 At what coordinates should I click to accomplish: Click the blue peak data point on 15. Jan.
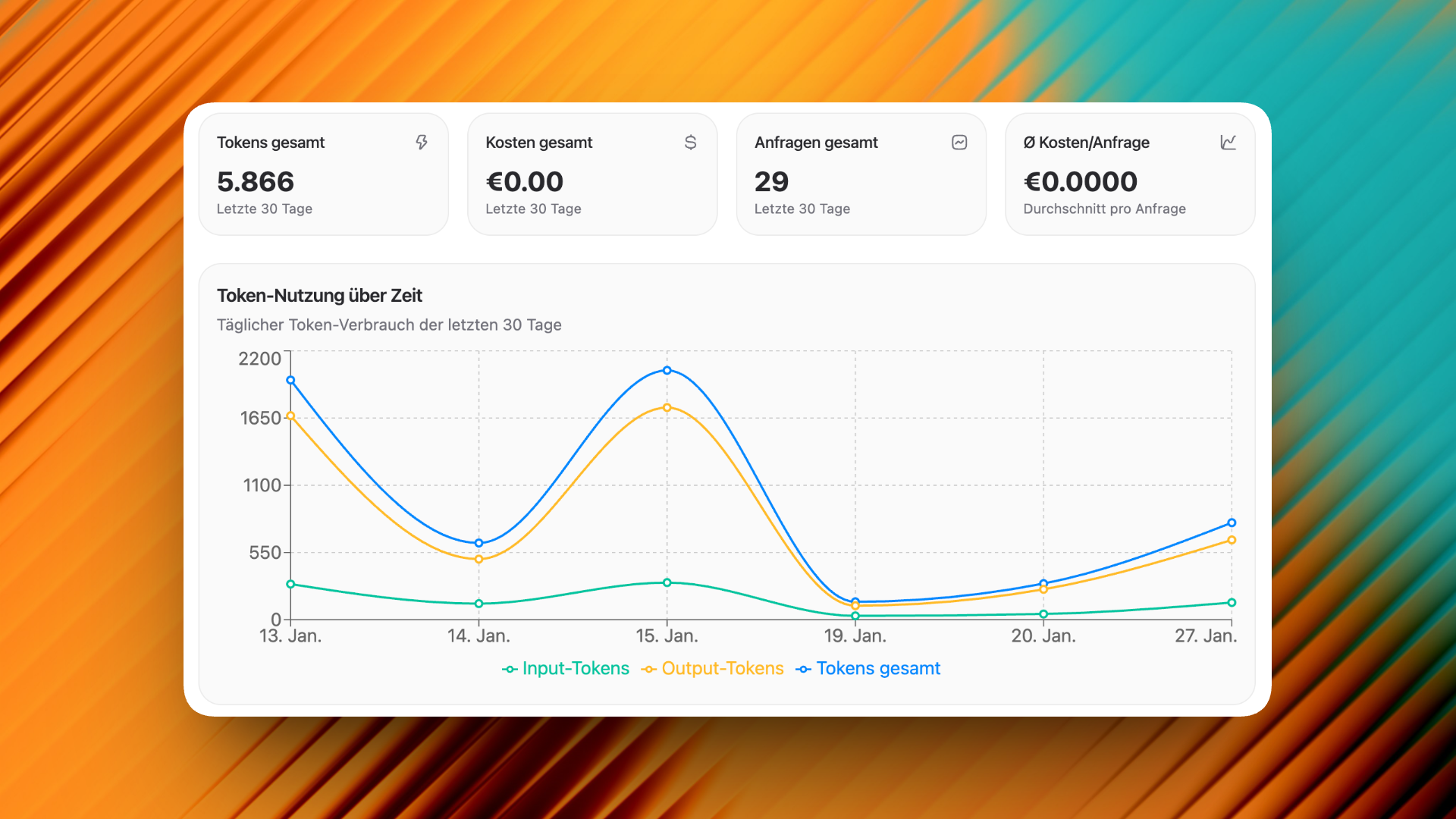[667, 370]
